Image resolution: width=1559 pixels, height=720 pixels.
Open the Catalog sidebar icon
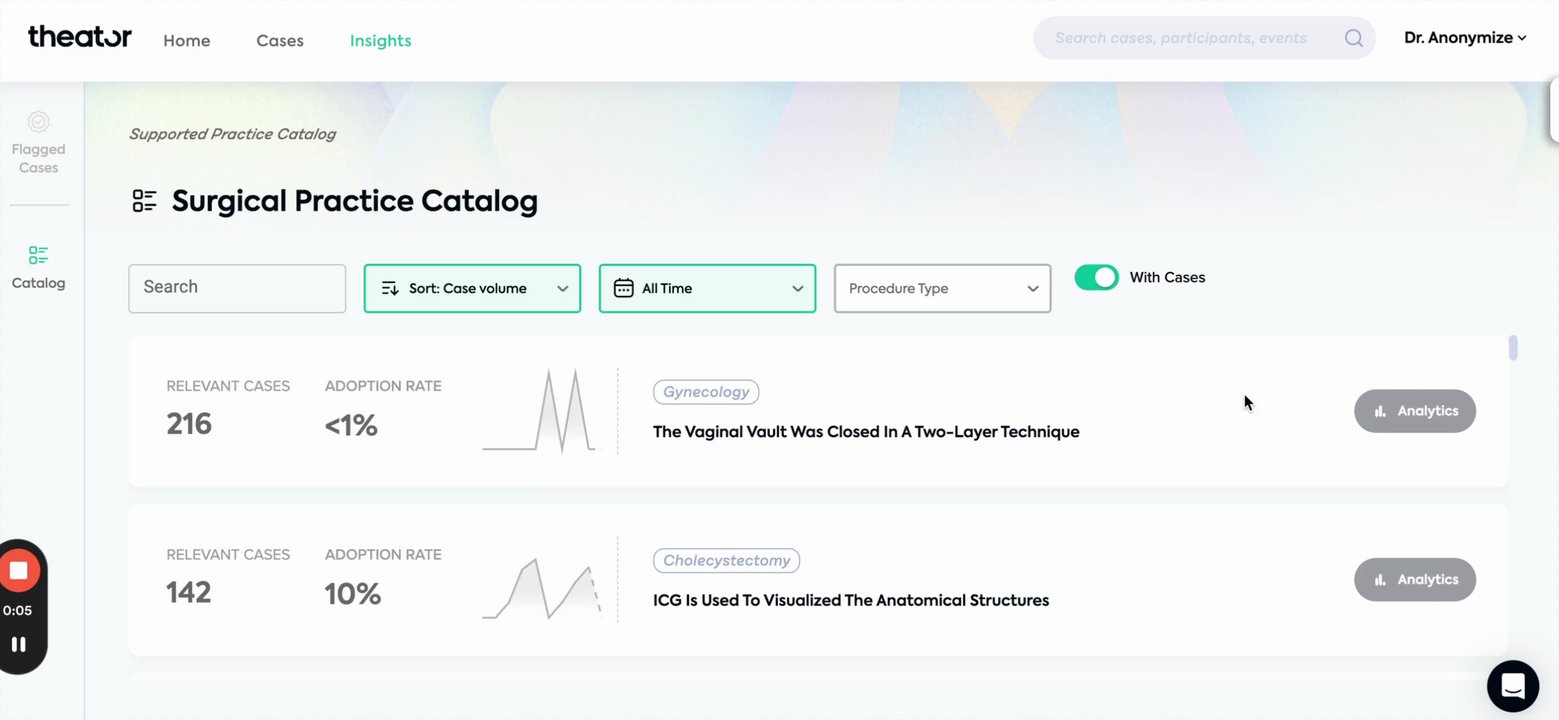tap(38, 267)
